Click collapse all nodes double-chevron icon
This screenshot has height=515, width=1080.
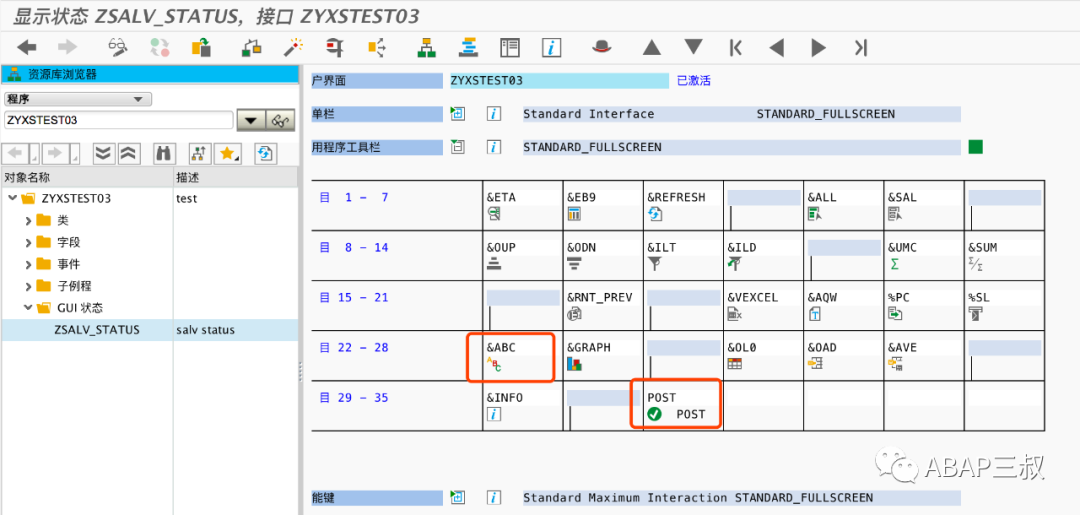[130, 154]
